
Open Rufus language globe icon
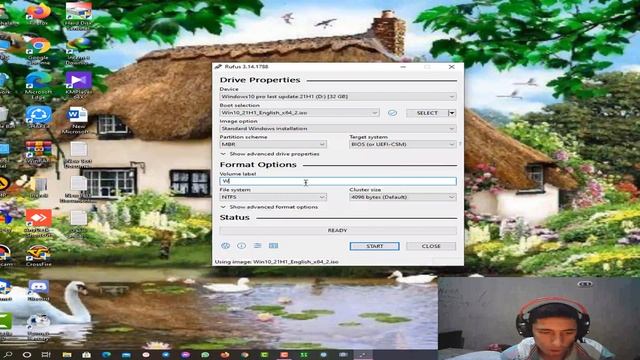tap(225, 246)
